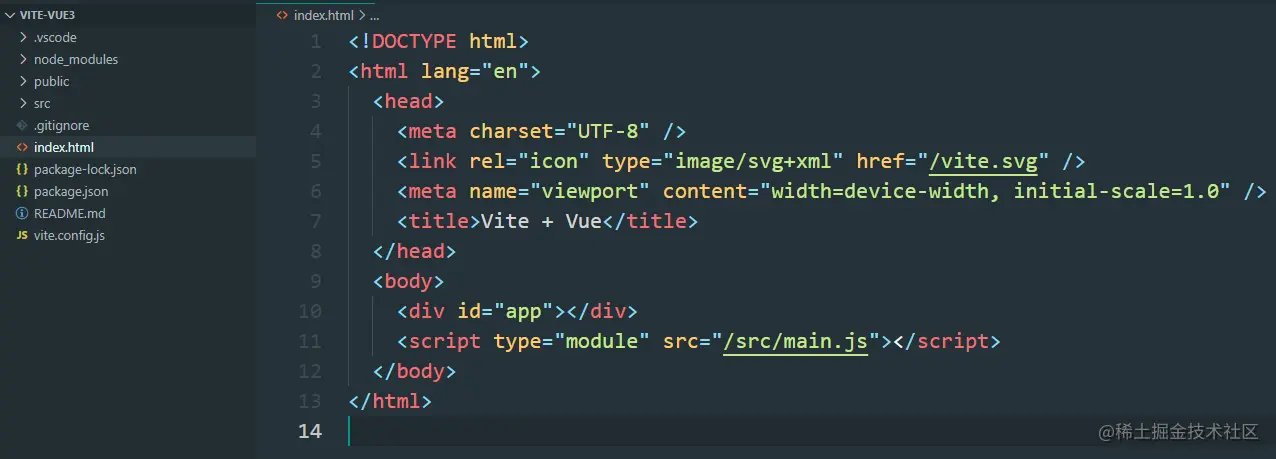Click the "viewport" name value
The height and width of the screenshot is (459, 1276).
tap(591, 191)
